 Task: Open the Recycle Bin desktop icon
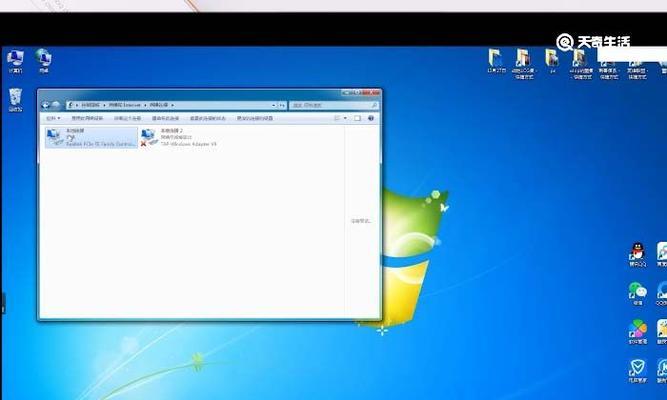click(15, 100)
